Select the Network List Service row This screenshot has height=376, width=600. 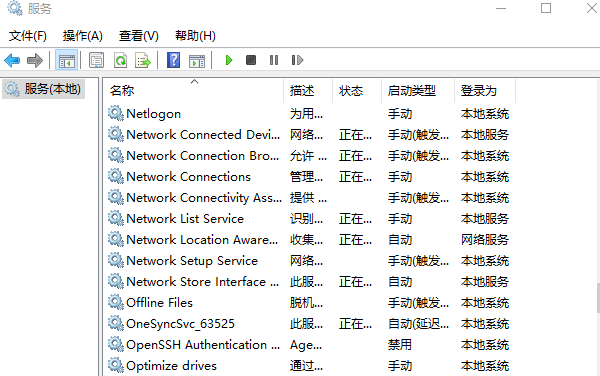308,219
